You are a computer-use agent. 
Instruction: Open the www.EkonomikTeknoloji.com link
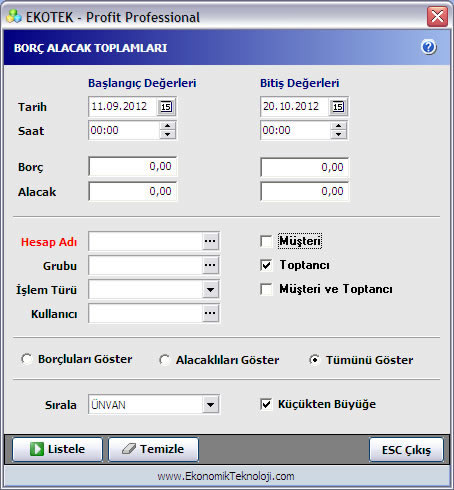coord(226,476)
